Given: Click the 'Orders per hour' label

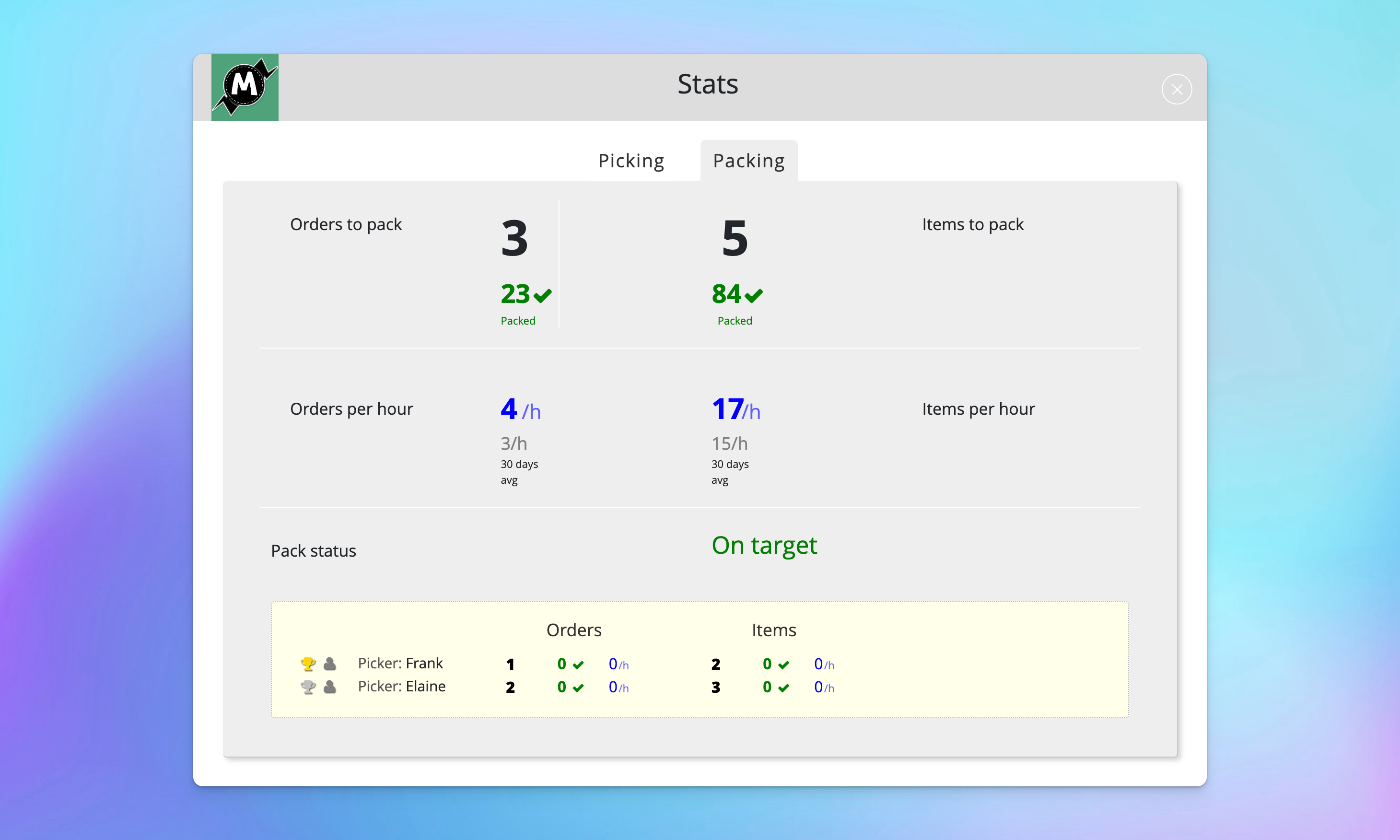Looking at the screenshot, I should 351,409.
